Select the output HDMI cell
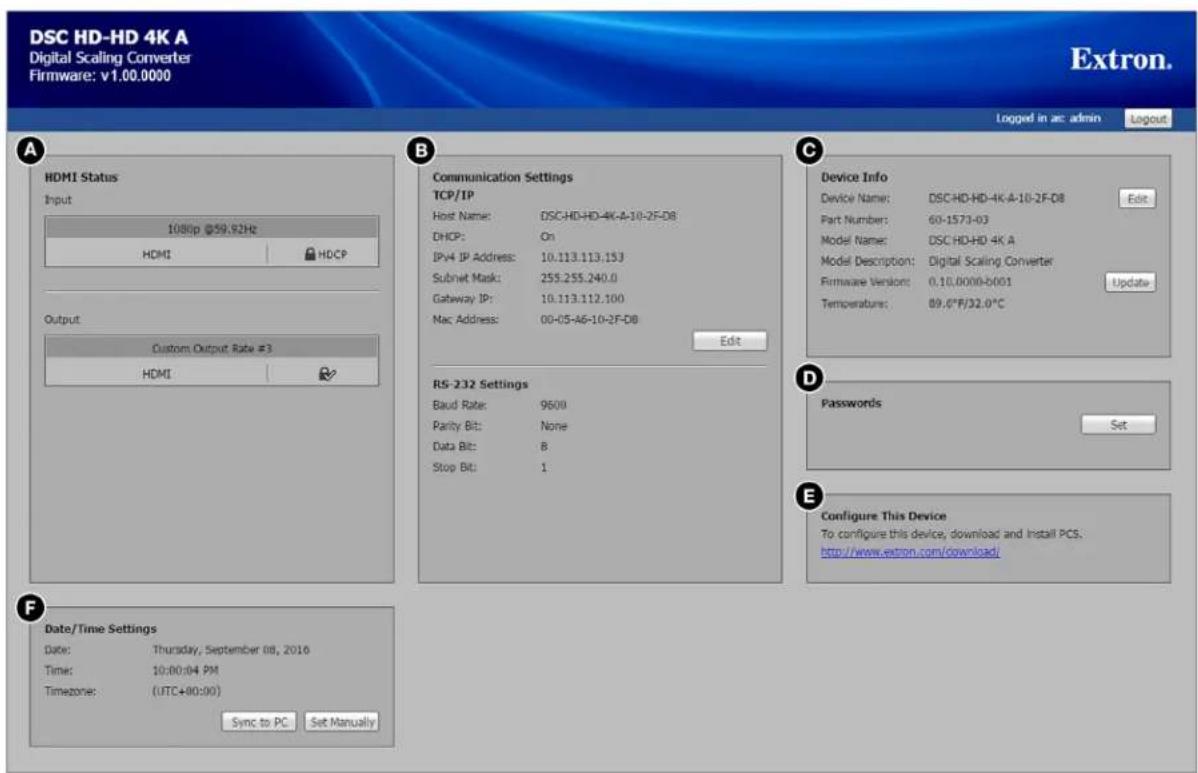Image resolution: width=1198 pixels, height=773 pixels. (x=157, y=374)
